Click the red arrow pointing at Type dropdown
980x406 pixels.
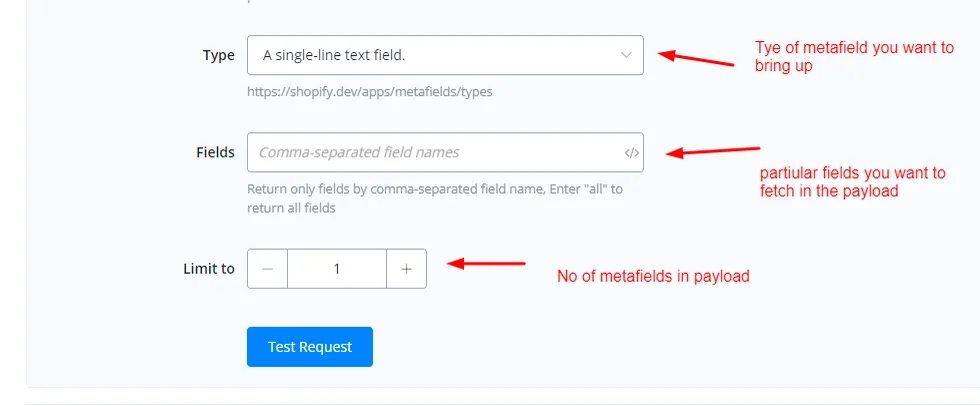pyautogui.click(x=696, y=57)
